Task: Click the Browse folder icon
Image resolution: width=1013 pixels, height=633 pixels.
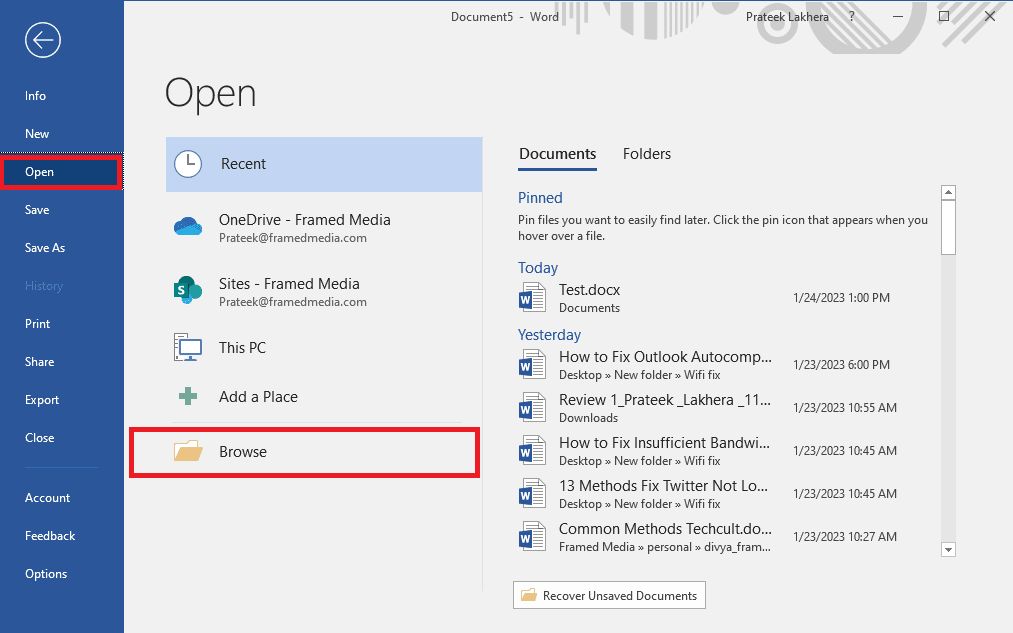Action: pos(188,451)
